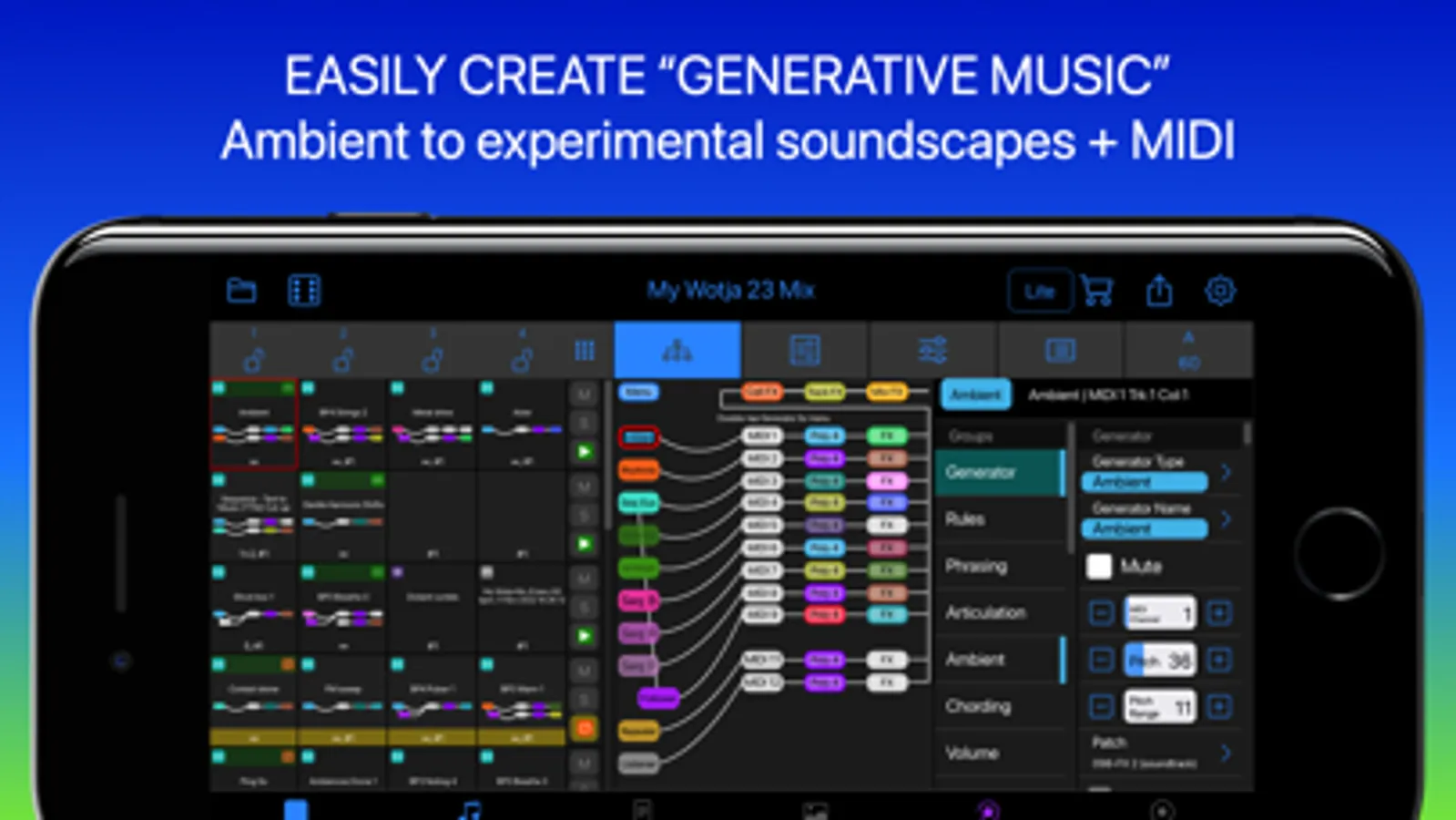Select the Cell FX node
The image size is (1456, 820).
coord(761,393)
